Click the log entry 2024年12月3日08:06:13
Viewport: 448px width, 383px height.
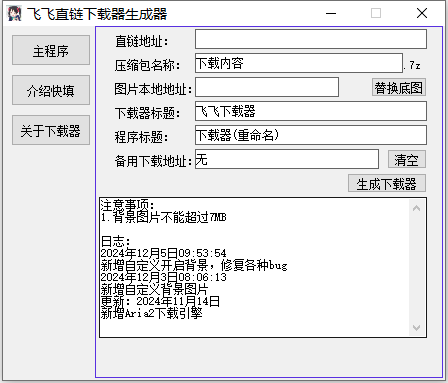click(163, 277)
